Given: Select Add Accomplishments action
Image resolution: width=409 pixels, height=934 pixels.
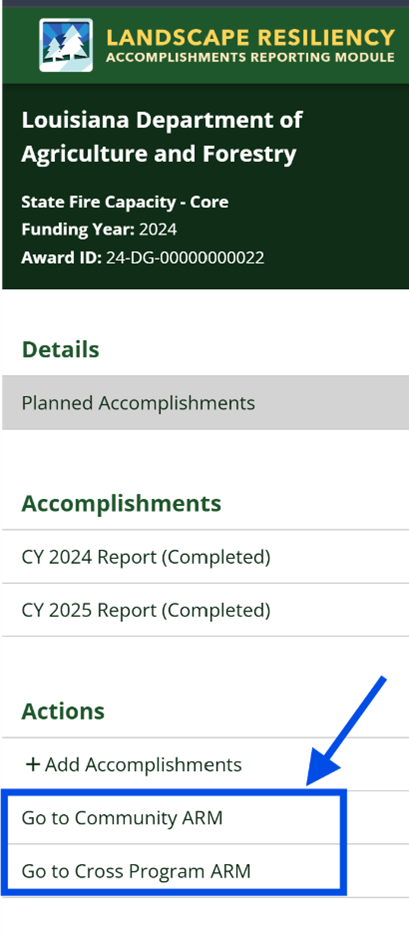Looking at the screenshot, I should click(205, 764).
